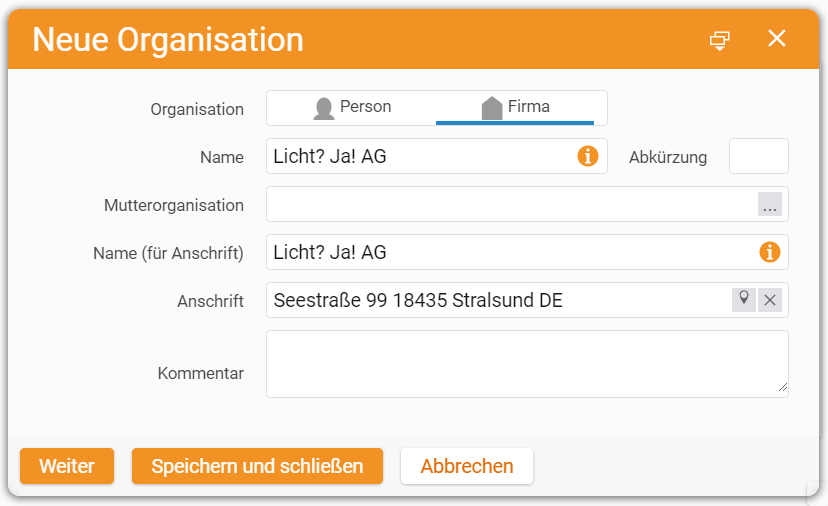Click into the Kommentar text area
Viewport: 828px width, 506px height.
pyautogui.click(x=527, y=364)
